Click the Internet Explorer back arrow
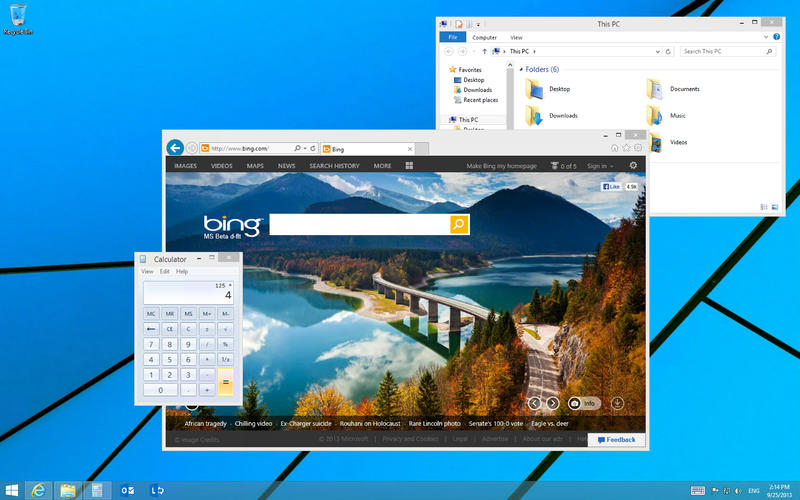Viewport: 800px width, 500px height. [x=175, y=147]
